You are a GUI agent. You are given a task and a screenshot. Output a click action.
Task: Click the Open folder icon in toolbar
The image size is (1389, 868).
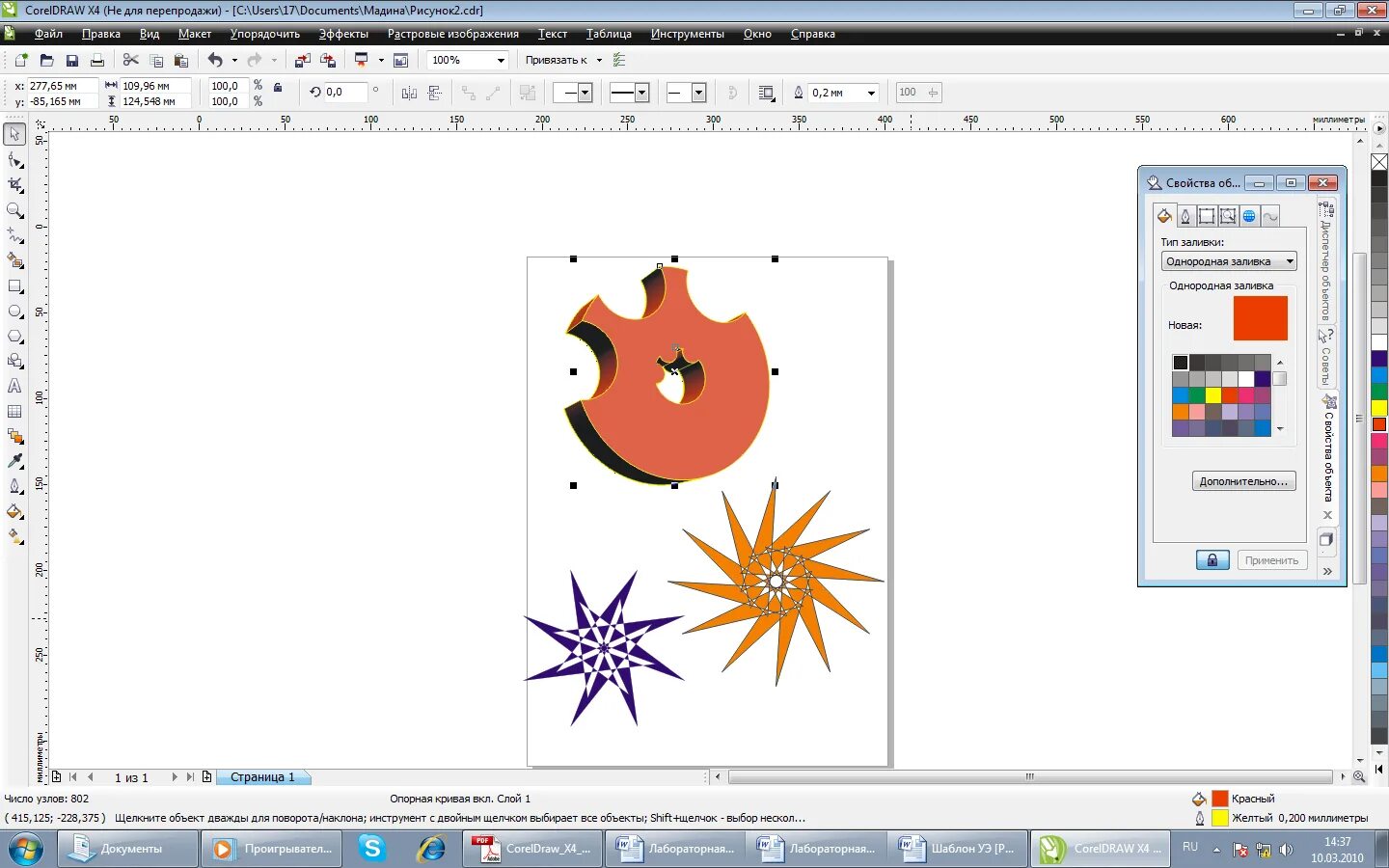click(x=46, y=60)
